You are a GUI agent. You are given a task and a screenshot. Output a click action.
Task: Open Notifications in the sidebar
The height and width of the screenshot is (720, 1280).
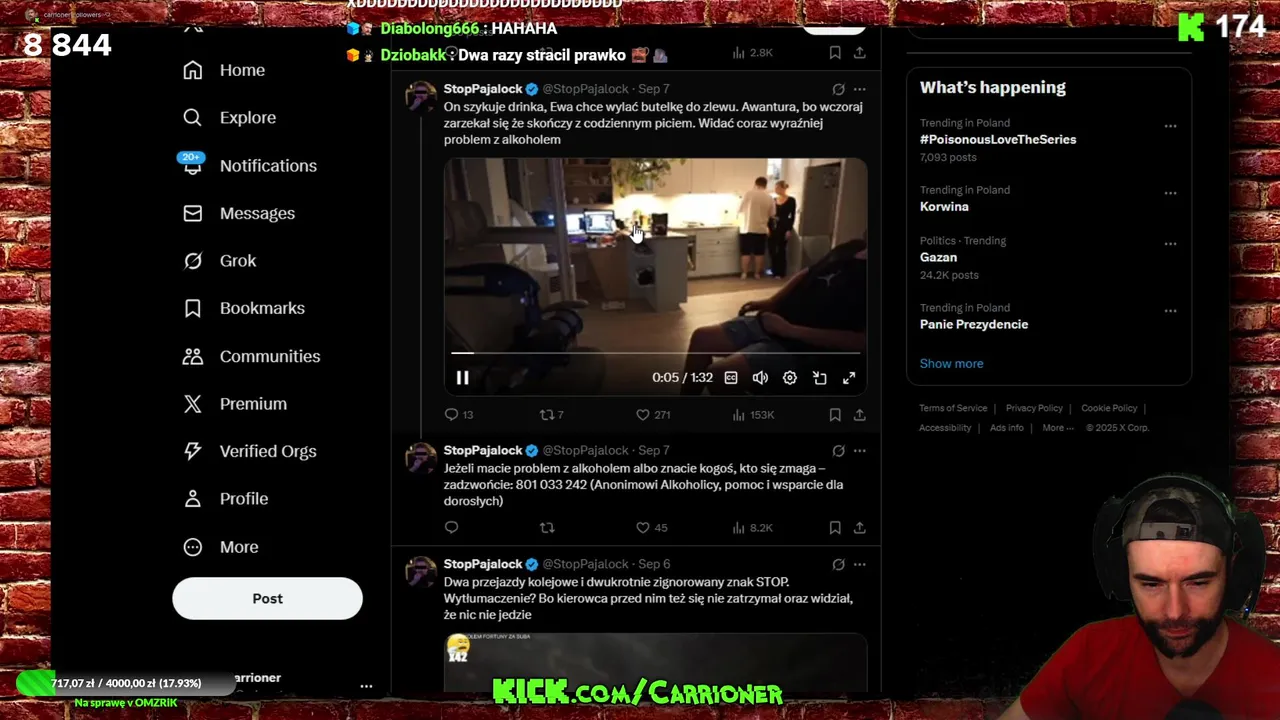pyautogui.click(x=249, y=166)
